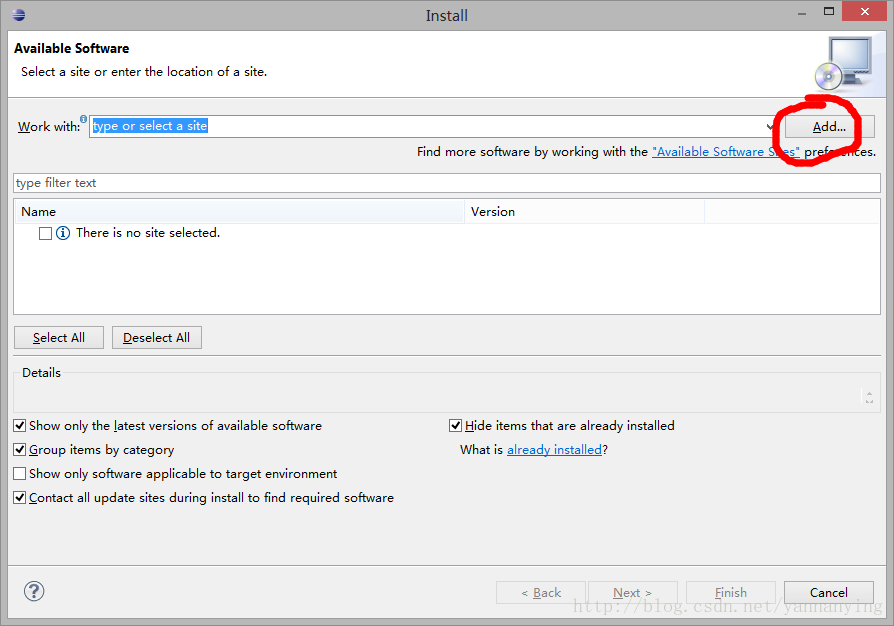This screenshot has width=894, height=626.
Task: Cancel the Install dialog
Action: tap(829, 592)
